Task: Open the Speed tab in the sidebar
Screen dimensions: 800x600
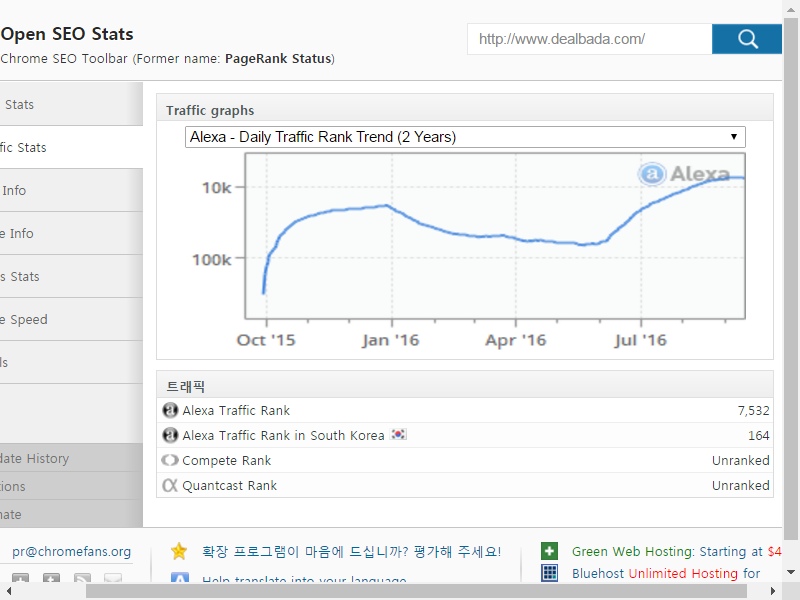Action: (x=70, y=320)
